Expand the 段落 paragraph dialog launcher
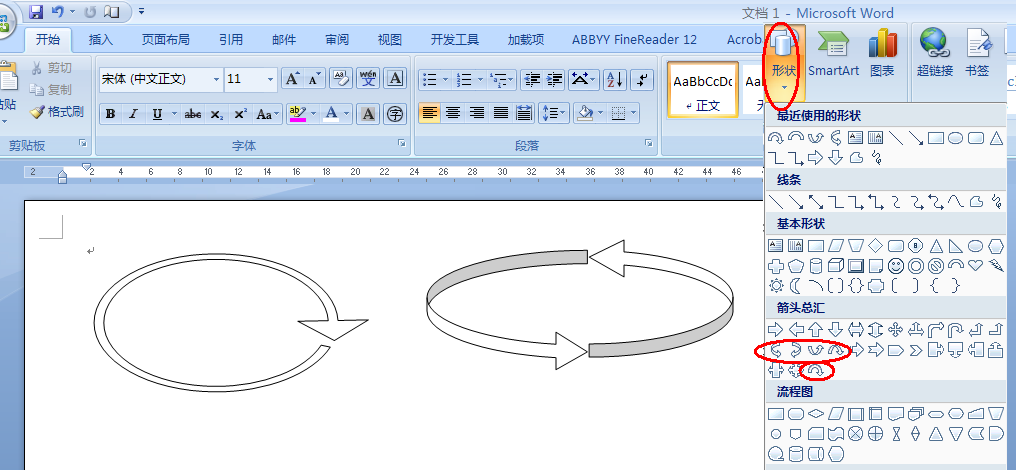The image size is (1016, 470). coord(648,143)
